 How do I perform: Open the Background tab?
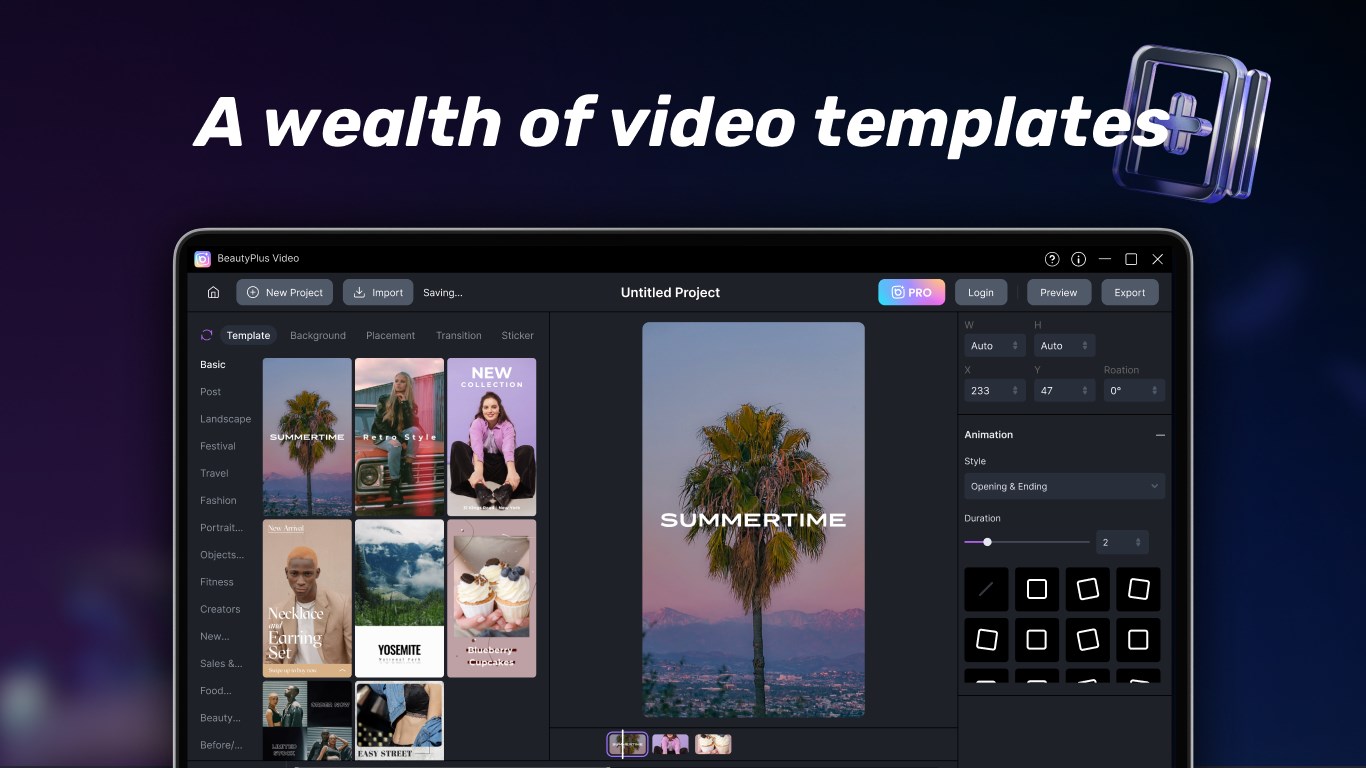[x=318, y=335]
